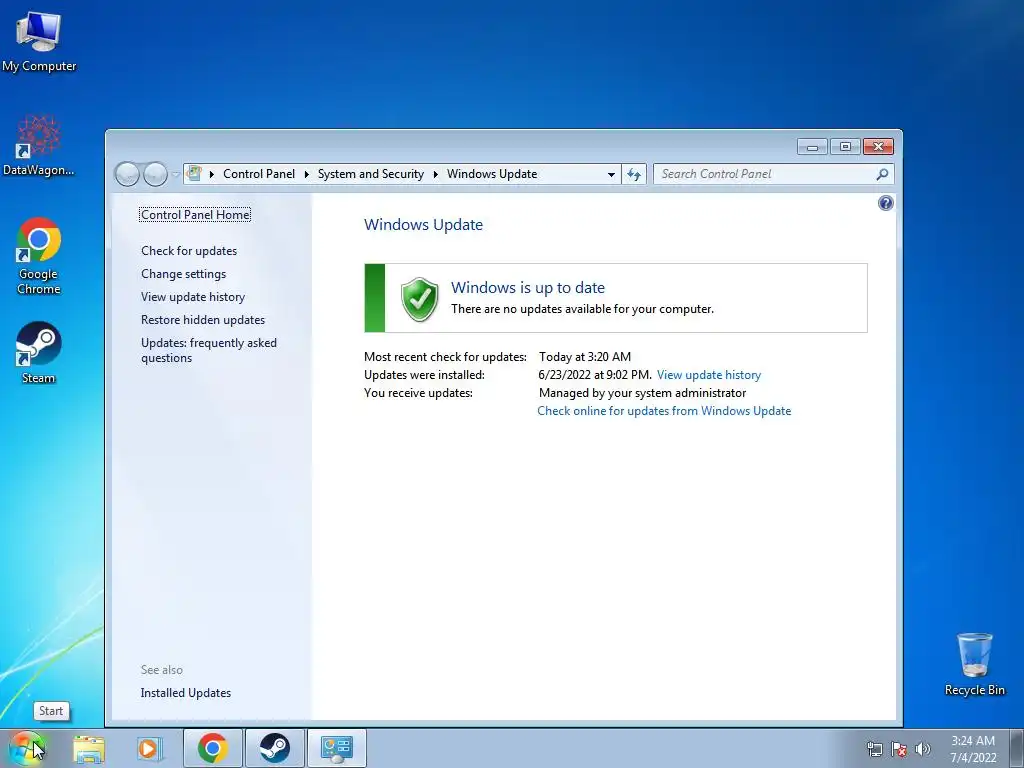
Task: Click View update history beside install date
Action: pyautogui.click(x=709, y=375)
